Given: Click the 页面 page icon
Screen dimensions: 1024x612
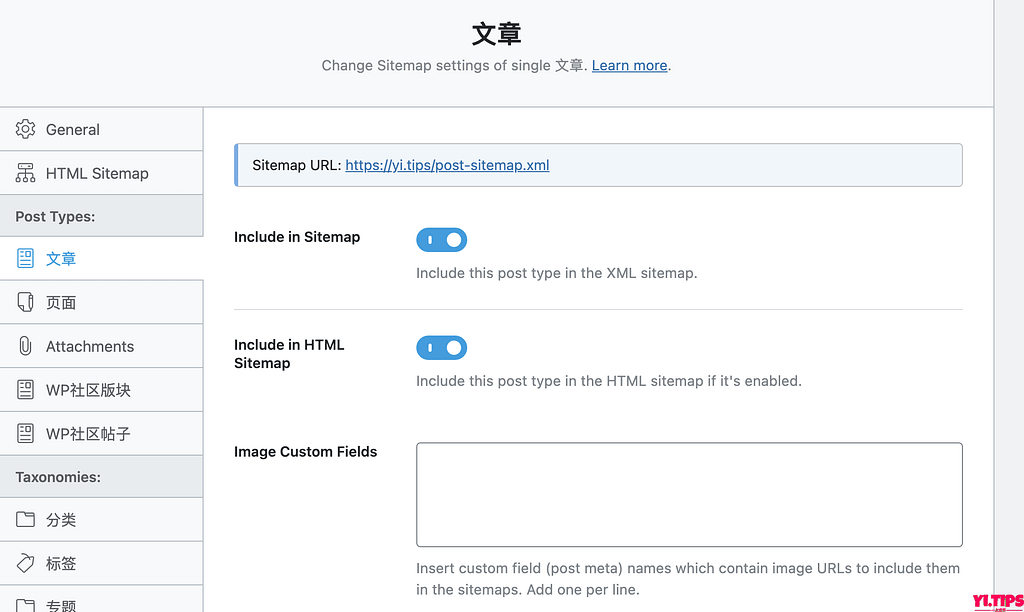Looking at the screenshot, I should click(25, 302).
